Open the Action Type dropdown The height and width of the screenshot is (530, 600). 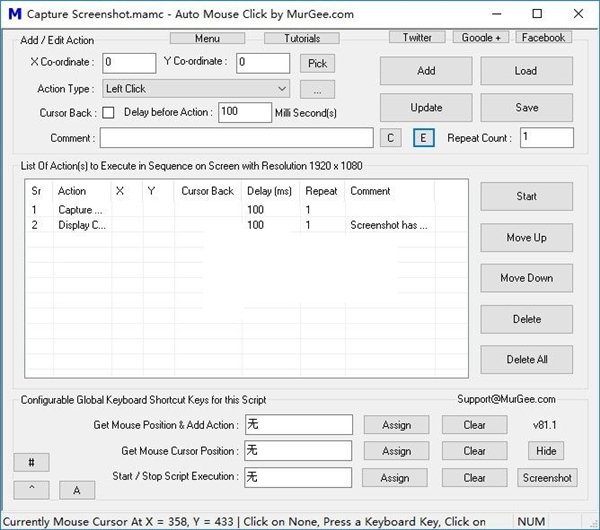pyautogui.click(x=196, y=89)
